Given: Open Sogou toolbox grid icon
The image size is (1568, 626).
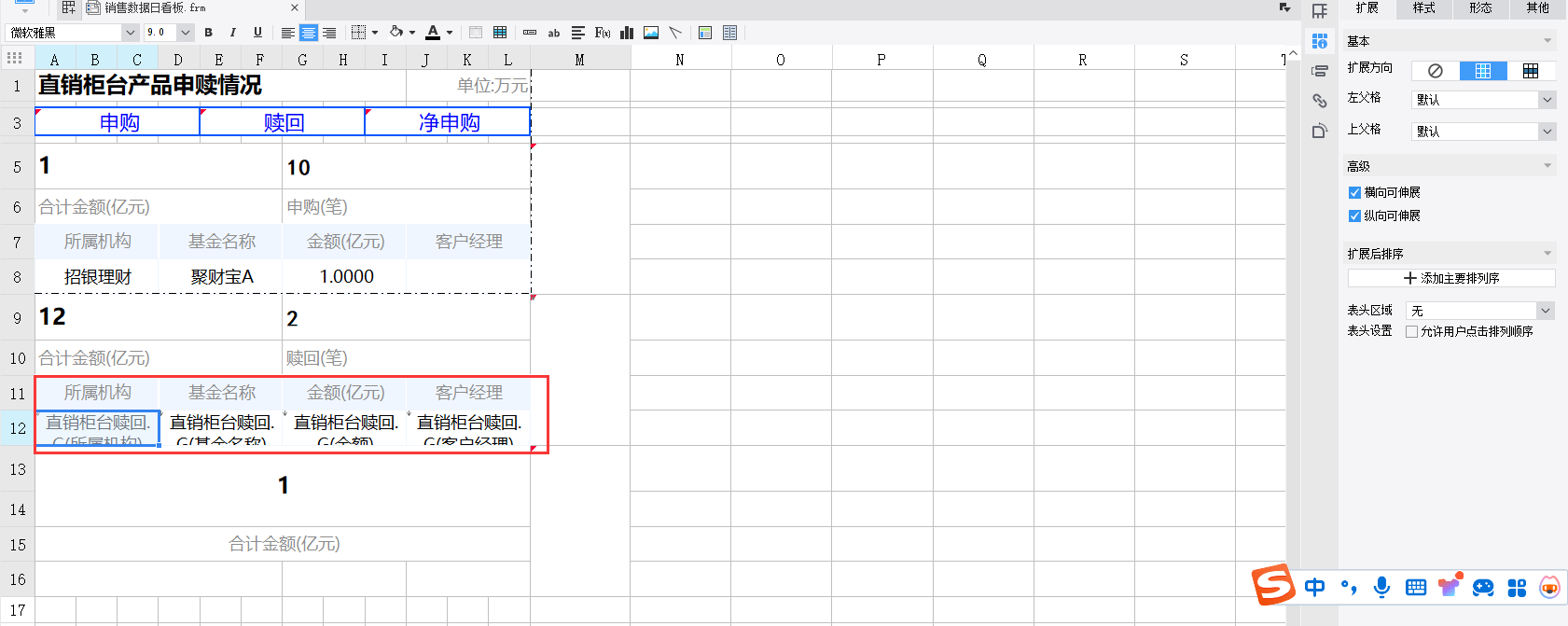Looking at the screenshot, I should (1517, 588).
